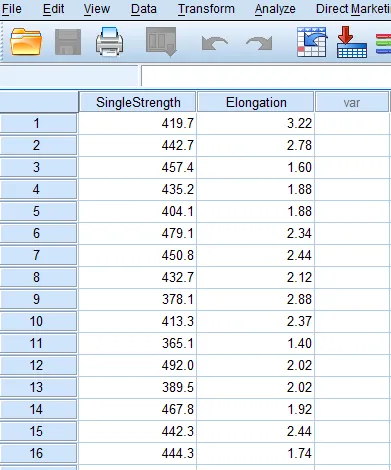This screenshot has height=470, width=391.
Task: Click the Redo arrow icon
Action: 259,43
